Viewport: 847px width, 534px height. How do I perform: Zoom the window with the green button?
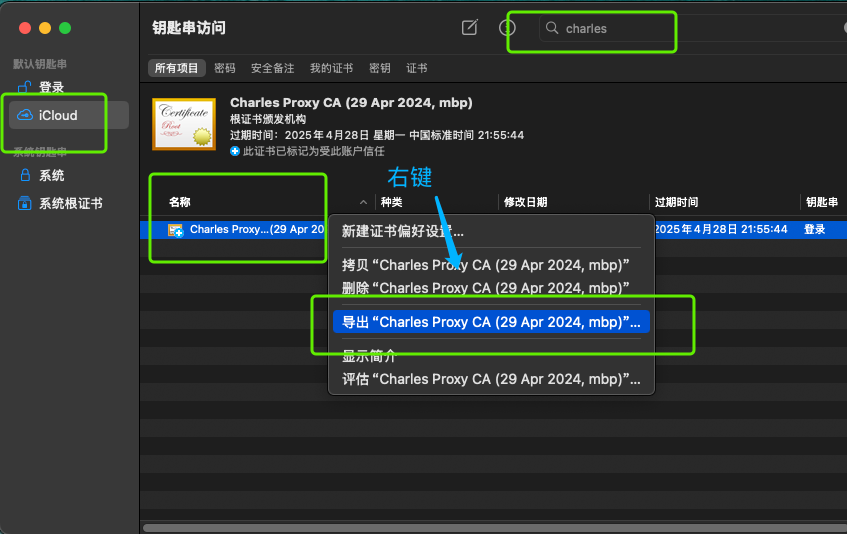65,28
